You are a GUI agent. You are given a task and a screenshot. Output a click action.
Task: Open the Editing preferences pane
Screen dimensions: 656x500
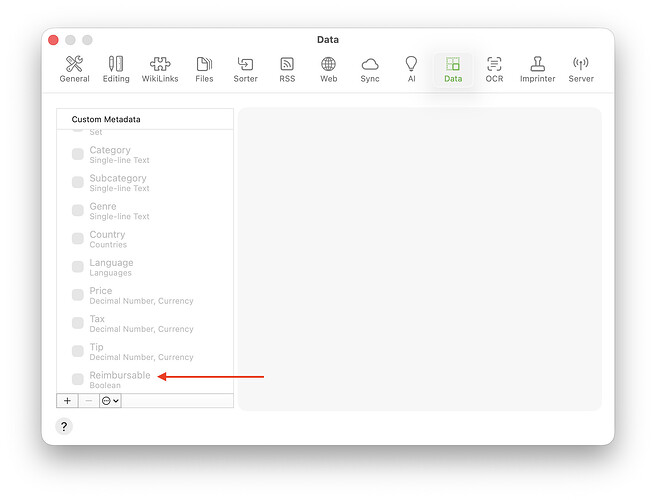click(x=116, y=69)
